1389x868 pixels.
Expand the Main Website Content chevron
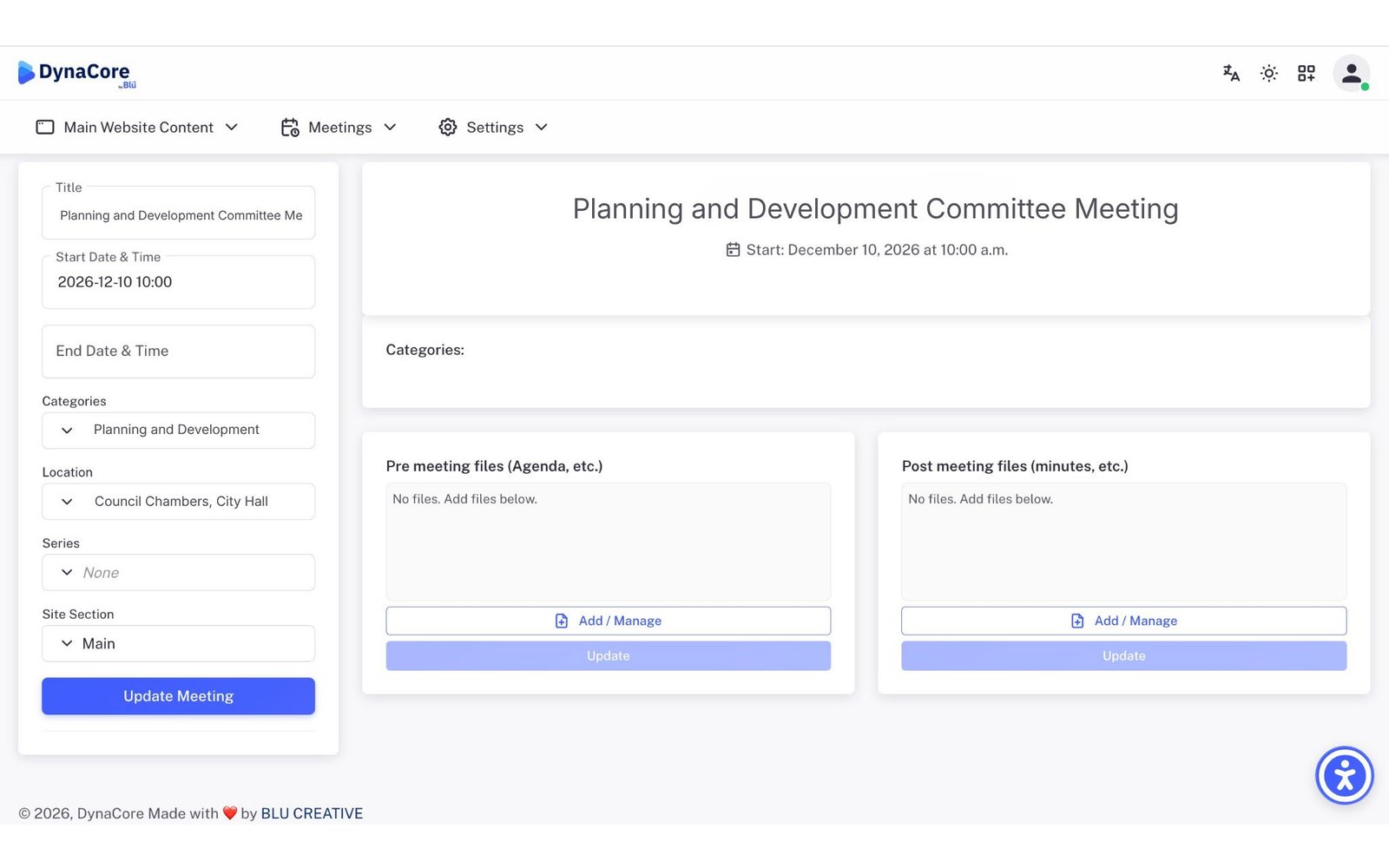[232, 128]
